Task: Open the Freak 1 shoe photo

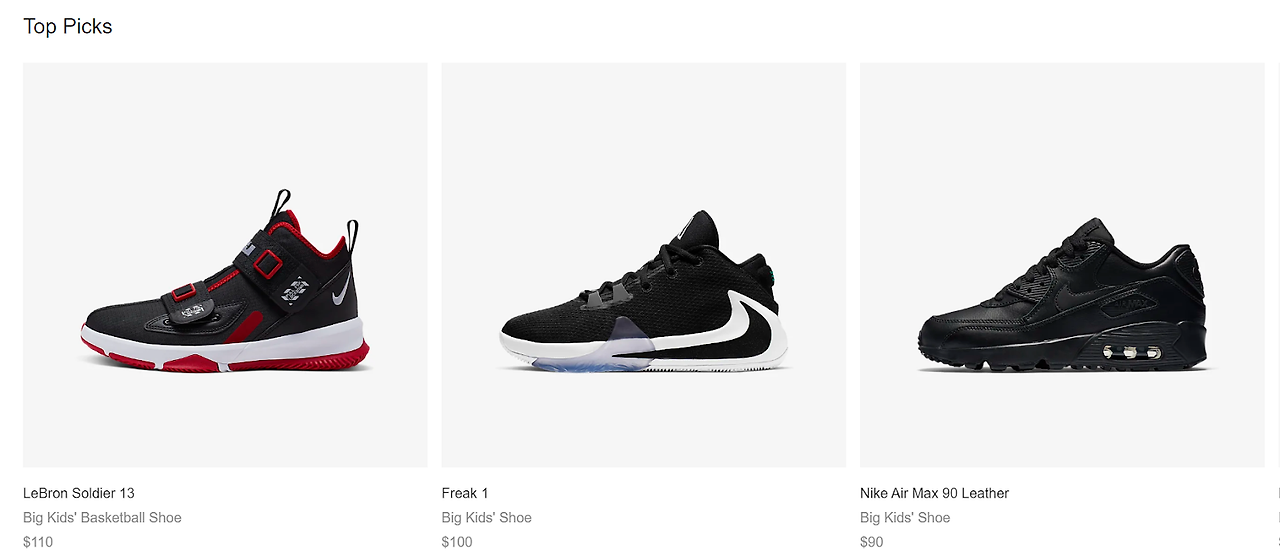Action: click(x=643, y=265)
